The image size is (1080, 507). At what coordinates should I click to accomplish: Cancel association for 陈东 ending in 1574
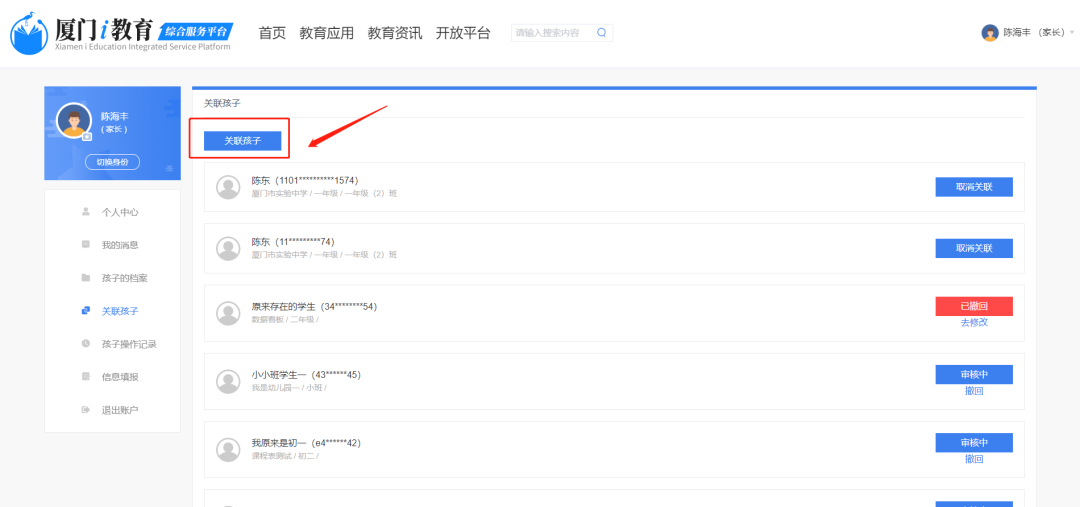973,187
